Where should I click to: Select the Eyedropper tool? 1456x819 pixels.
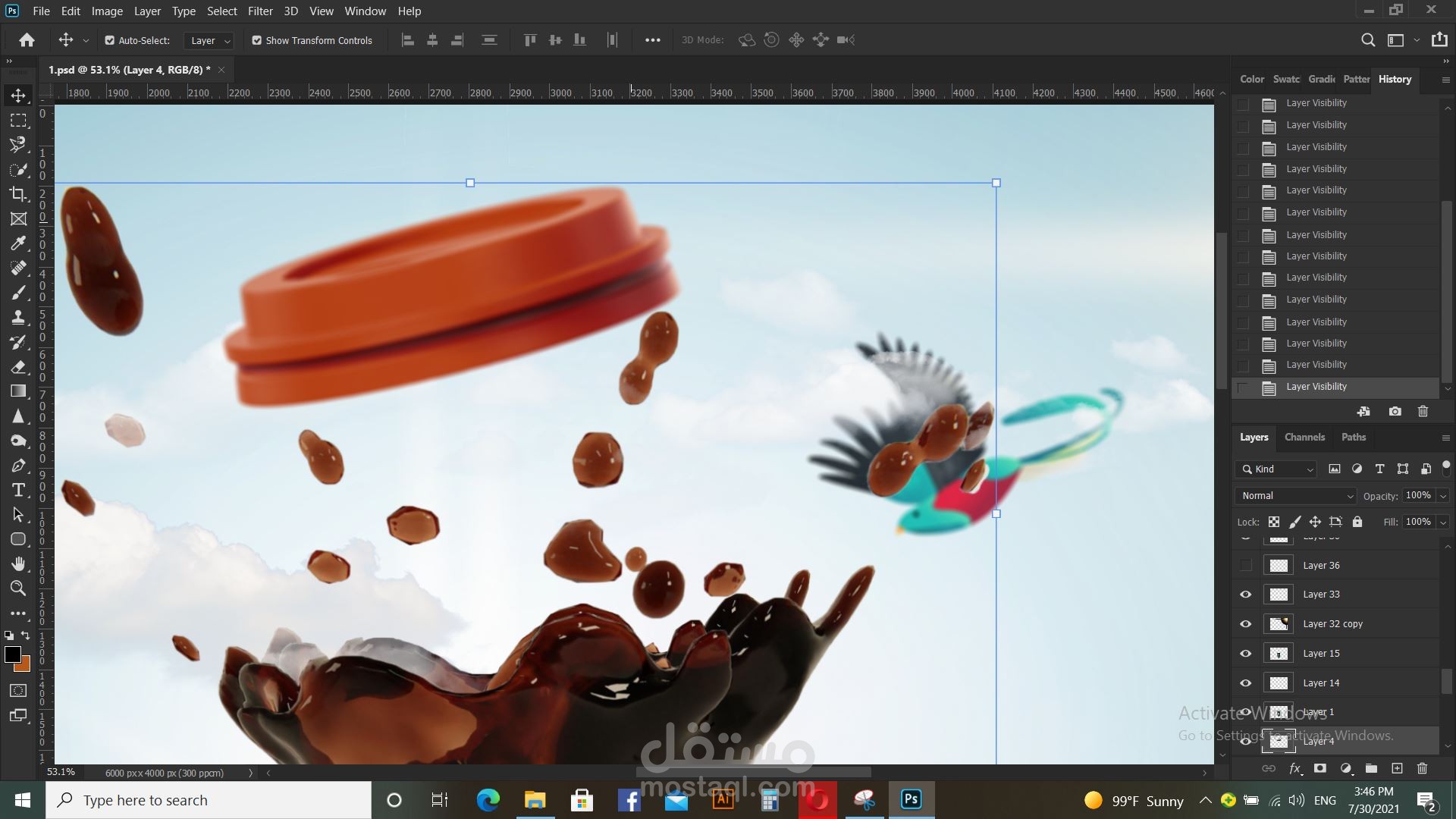click(18, 243)
